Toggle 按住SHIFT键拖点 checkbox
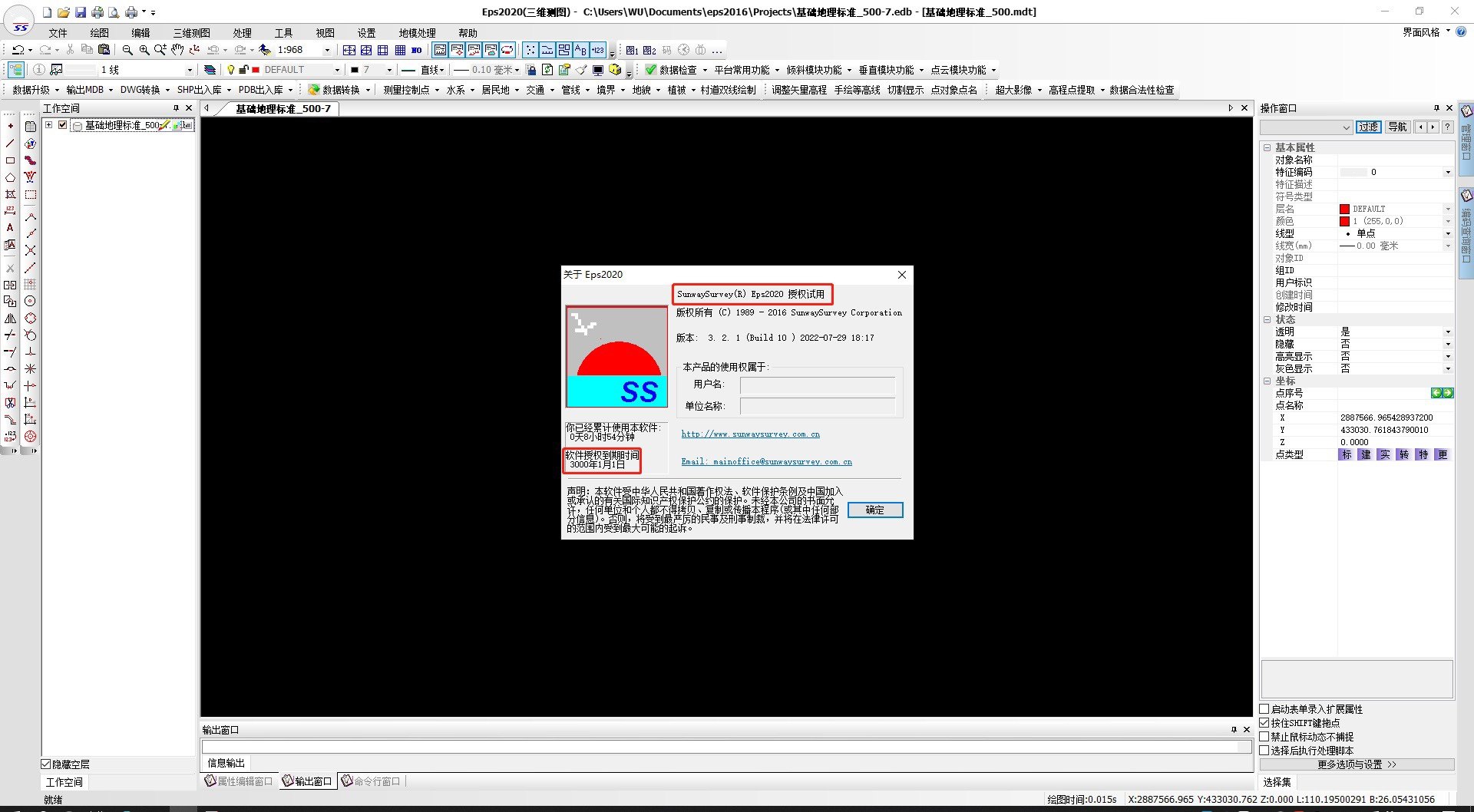Viewport: 1474px width, 812px height. (1264, 723)
